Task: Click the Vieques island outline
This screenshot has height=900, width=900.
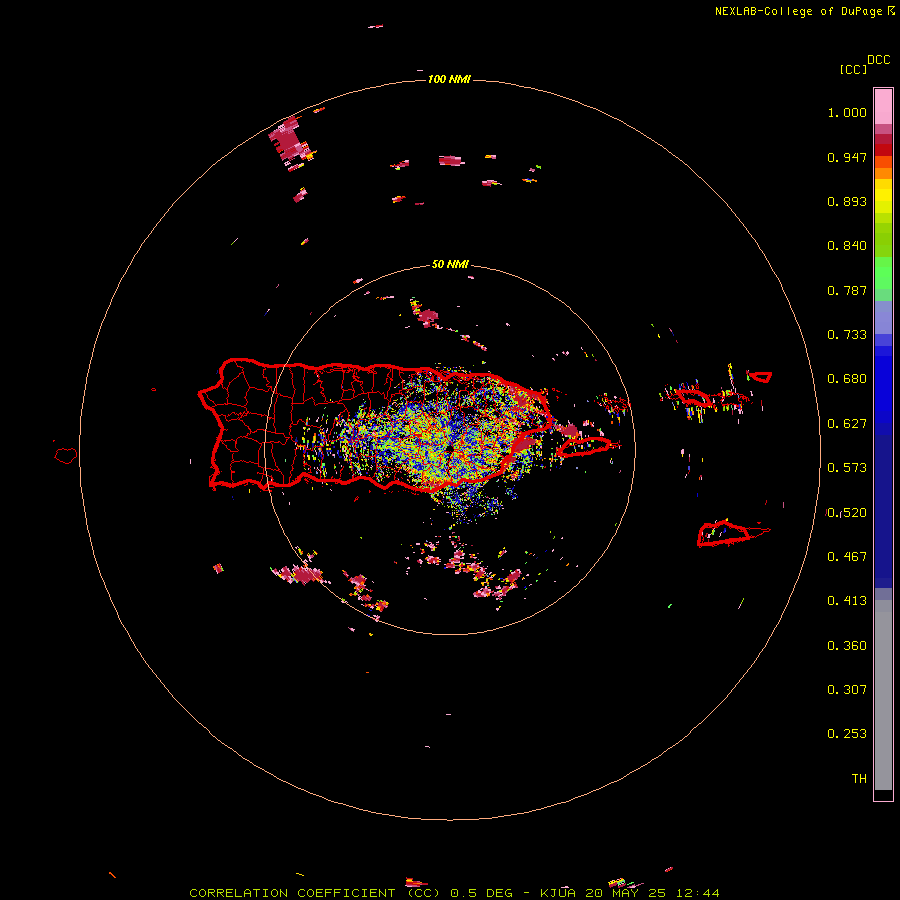Action: (584, 446)
